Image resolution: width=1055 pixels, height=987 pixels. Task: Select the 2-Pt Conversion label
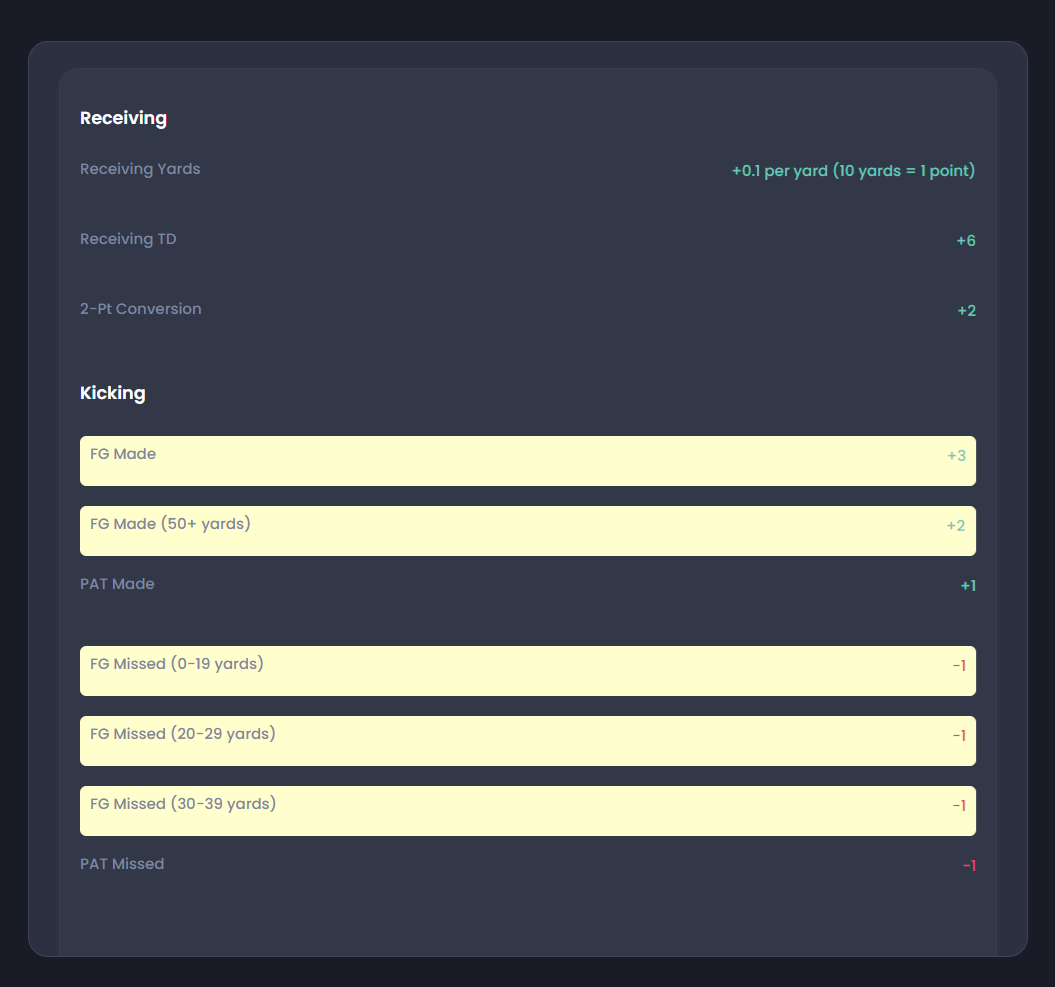click(x=140, y=309)
